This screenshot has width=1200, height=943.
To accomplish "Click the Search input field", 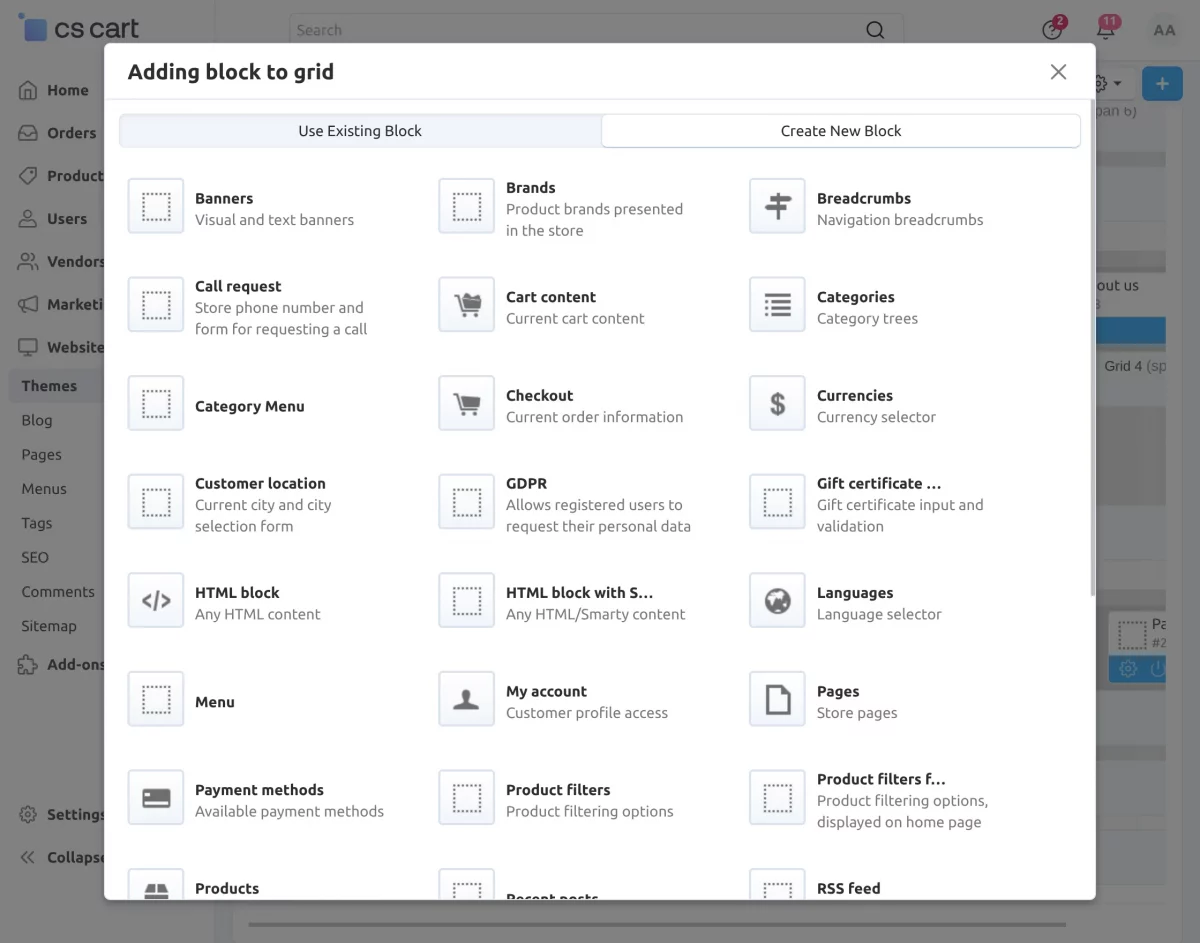I will click(x=596, y=30).
